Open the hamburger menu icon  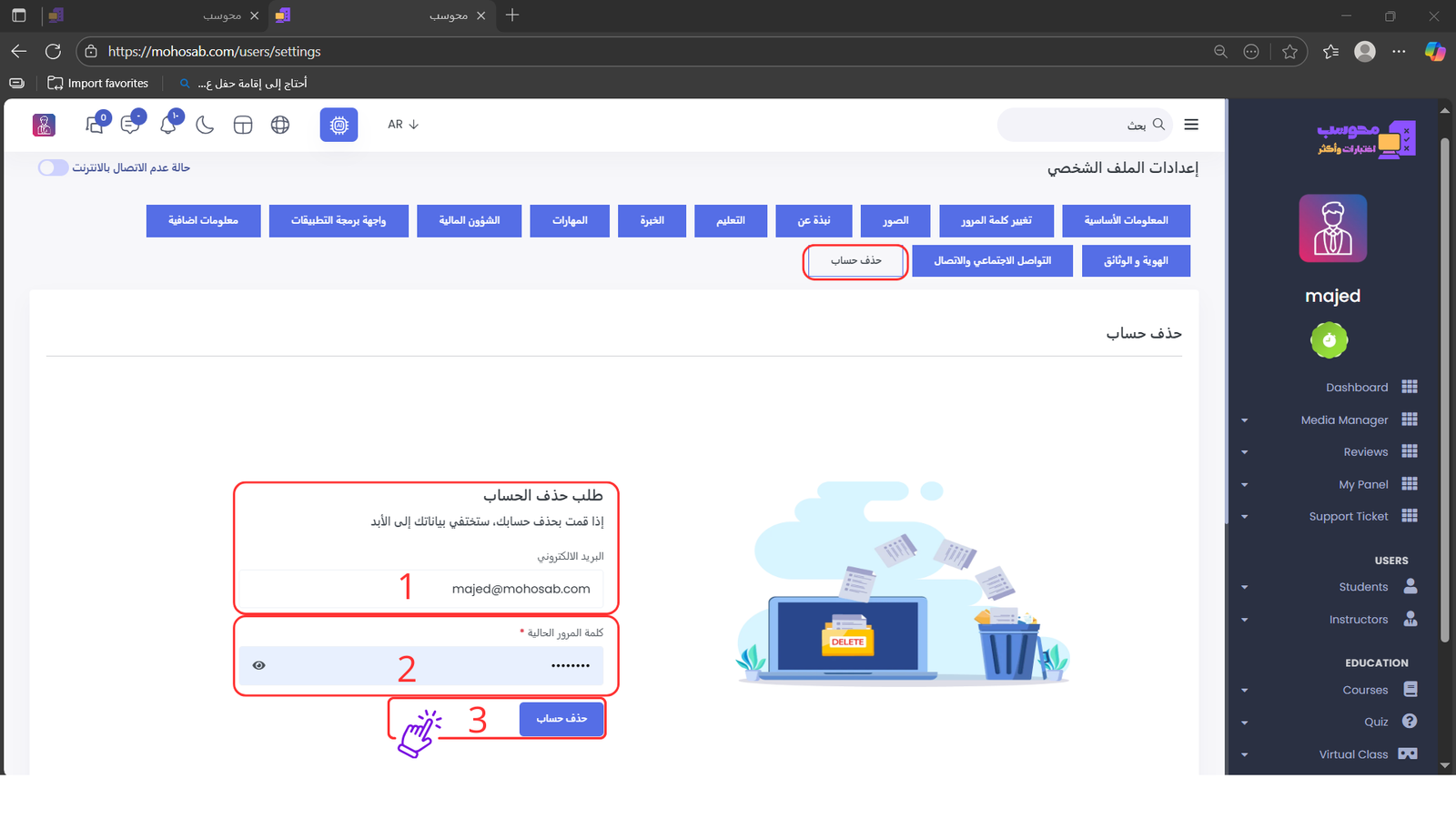1191,125
